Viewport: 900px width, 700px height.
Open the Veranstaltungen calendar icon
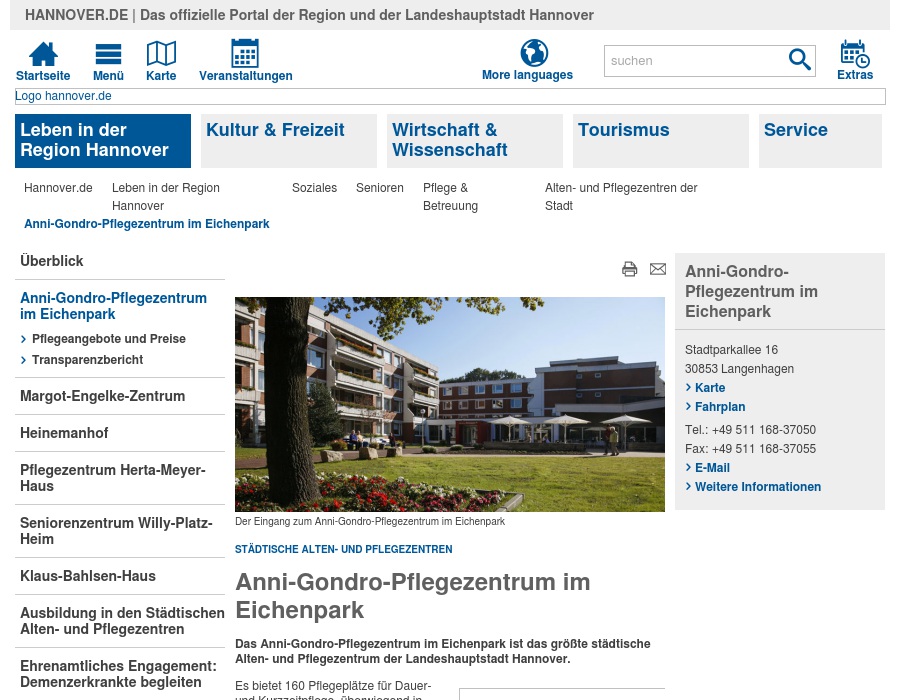click(x=245, y=53)
